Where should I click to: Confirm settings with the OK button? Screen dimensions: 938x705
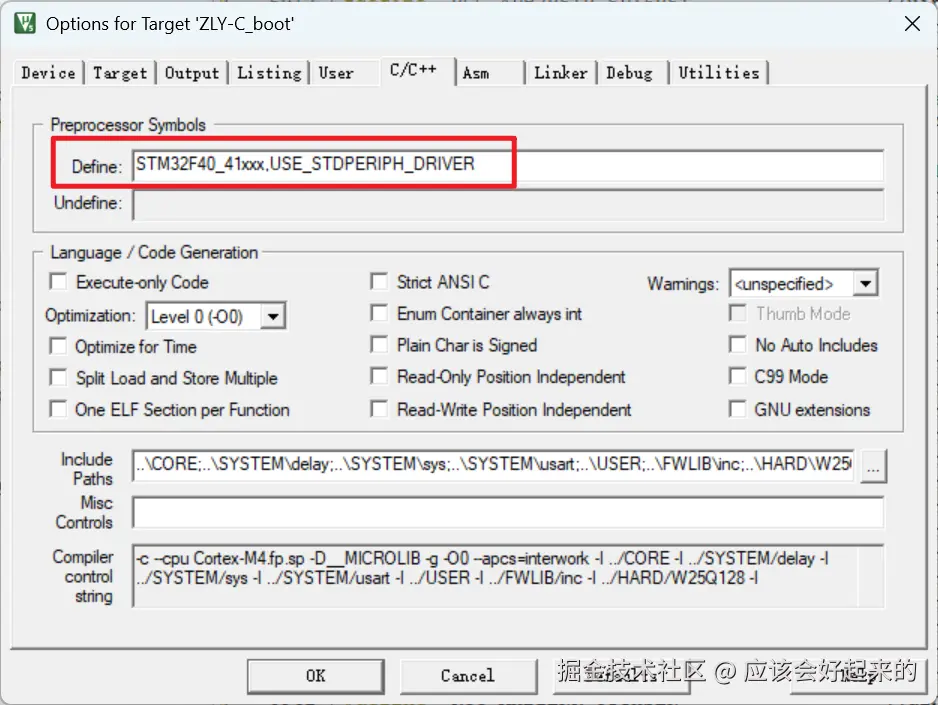pos(316,676)
